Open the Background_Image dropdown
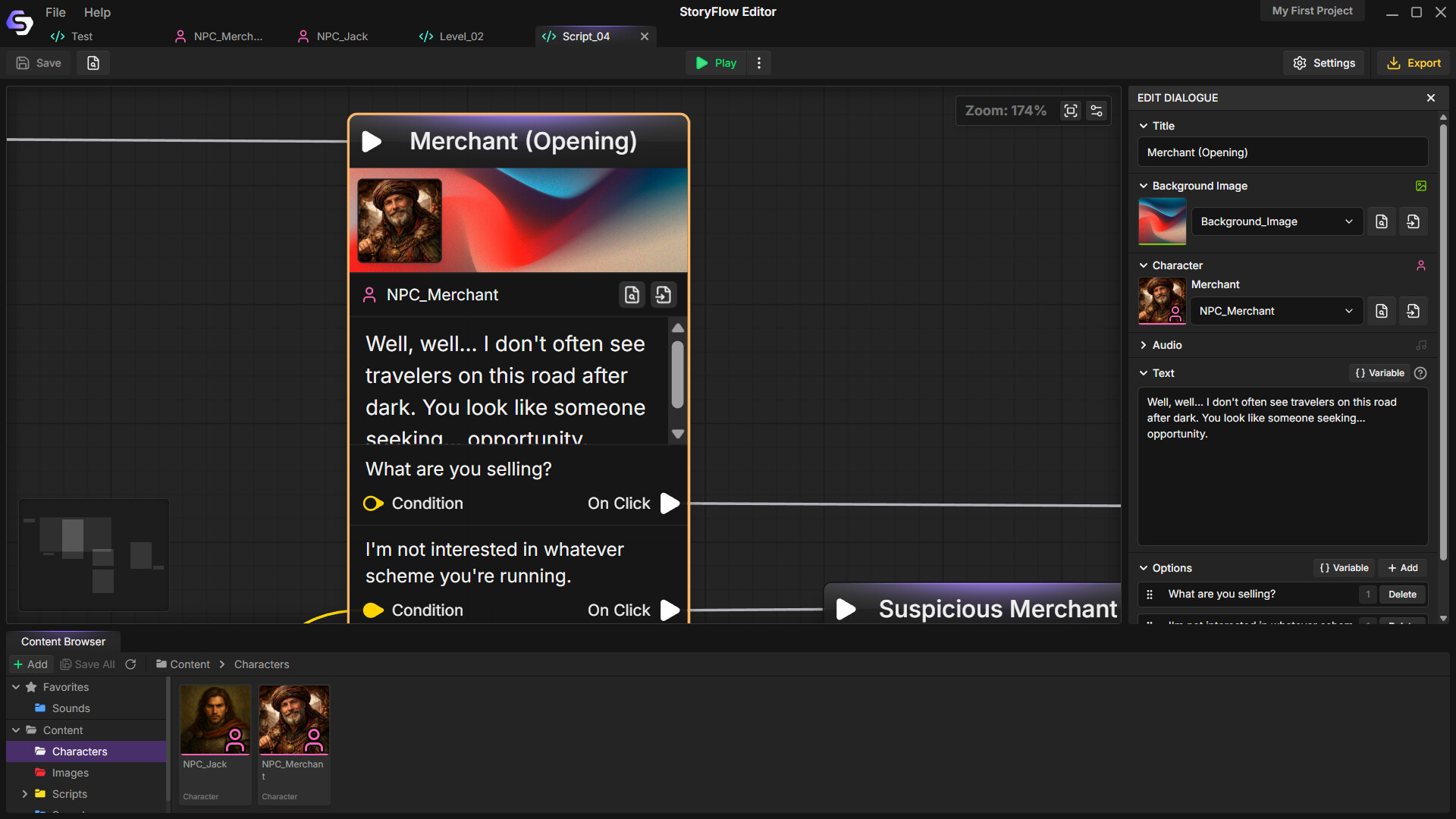The height and width of the screenshot is (819, 1456). point(1276,221)
